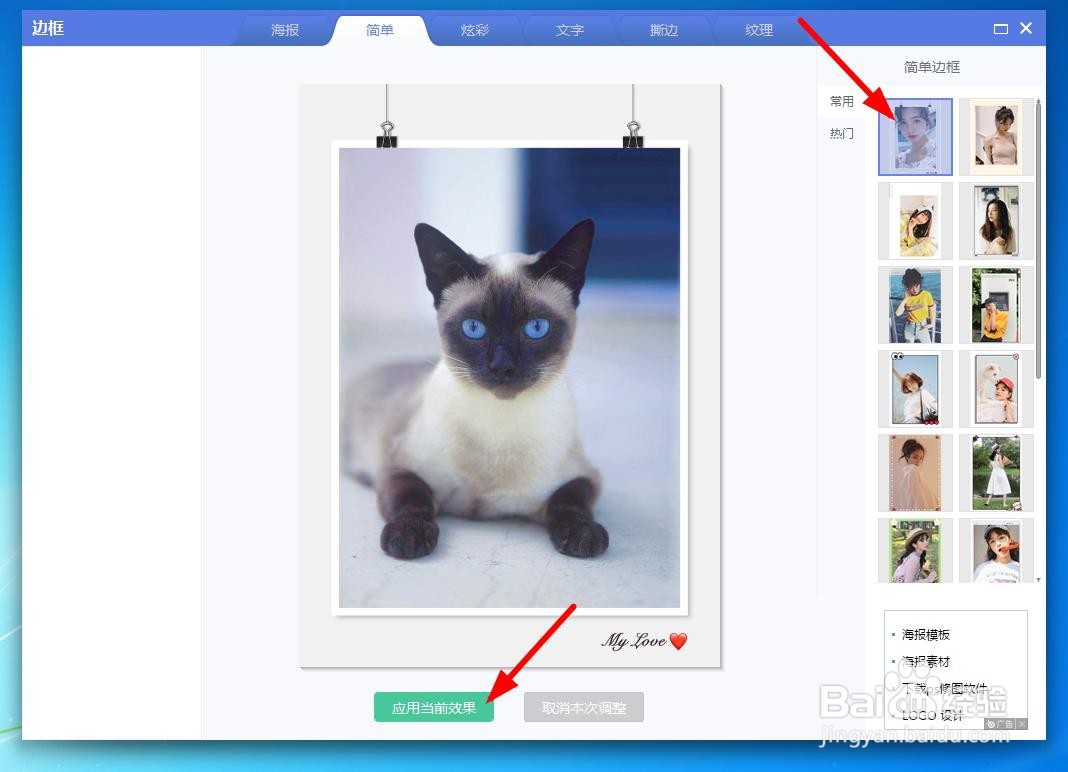Click 应用当前效果 button
Image resolution: width=1068 pixels, height=772 pixels.
pyautogui.click(x=434, y=708)
